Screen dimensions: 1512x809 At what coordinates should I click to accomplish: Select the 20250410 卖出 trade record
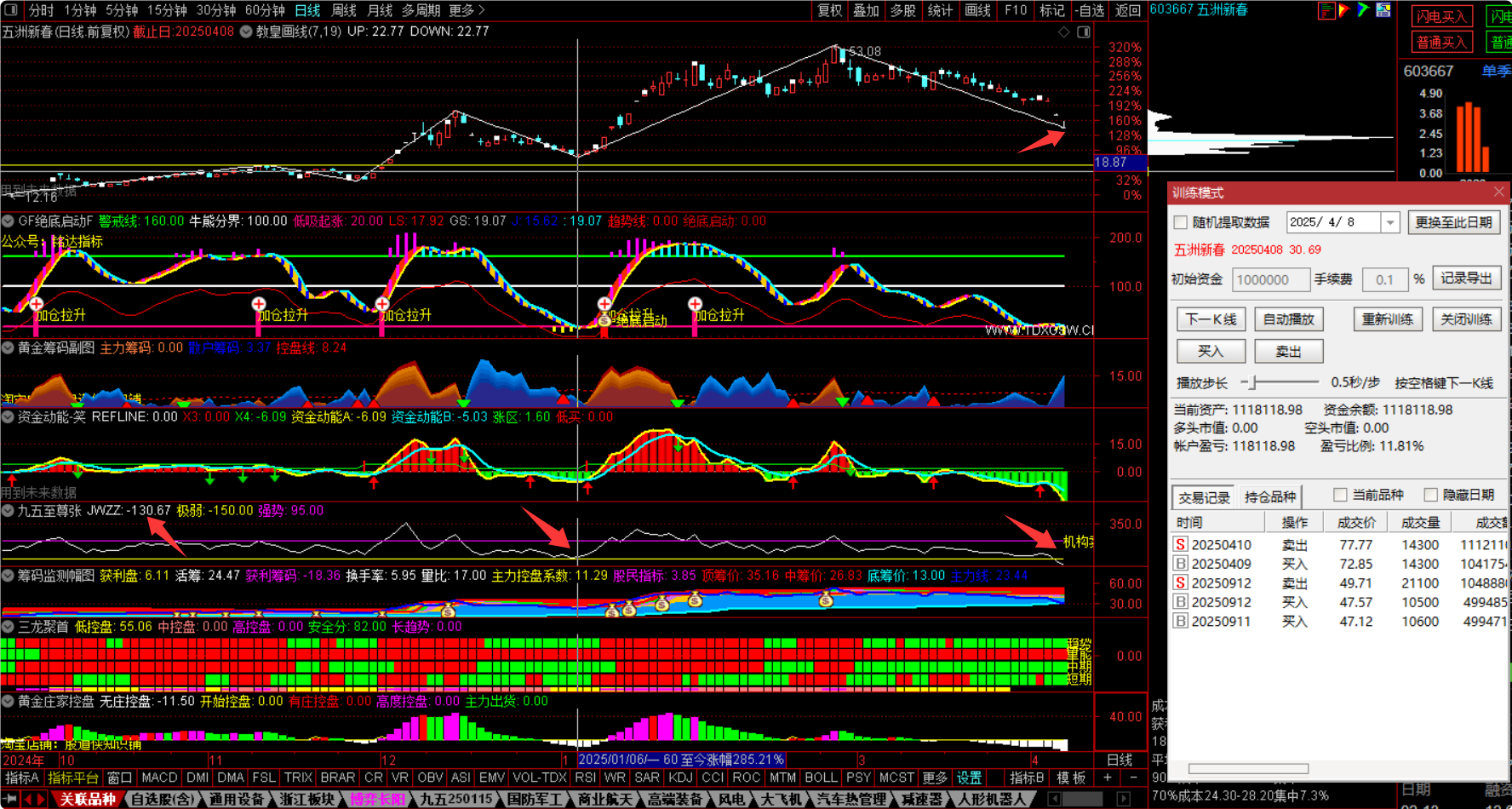(x=1340, y=545)
